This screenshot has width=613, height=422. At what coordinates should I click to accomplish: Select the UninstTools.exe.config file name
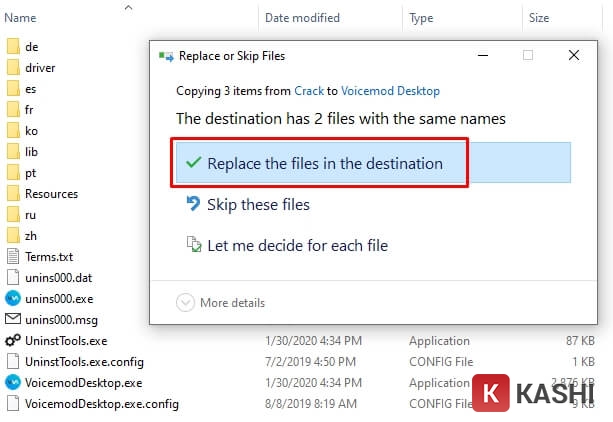point(84,362)
